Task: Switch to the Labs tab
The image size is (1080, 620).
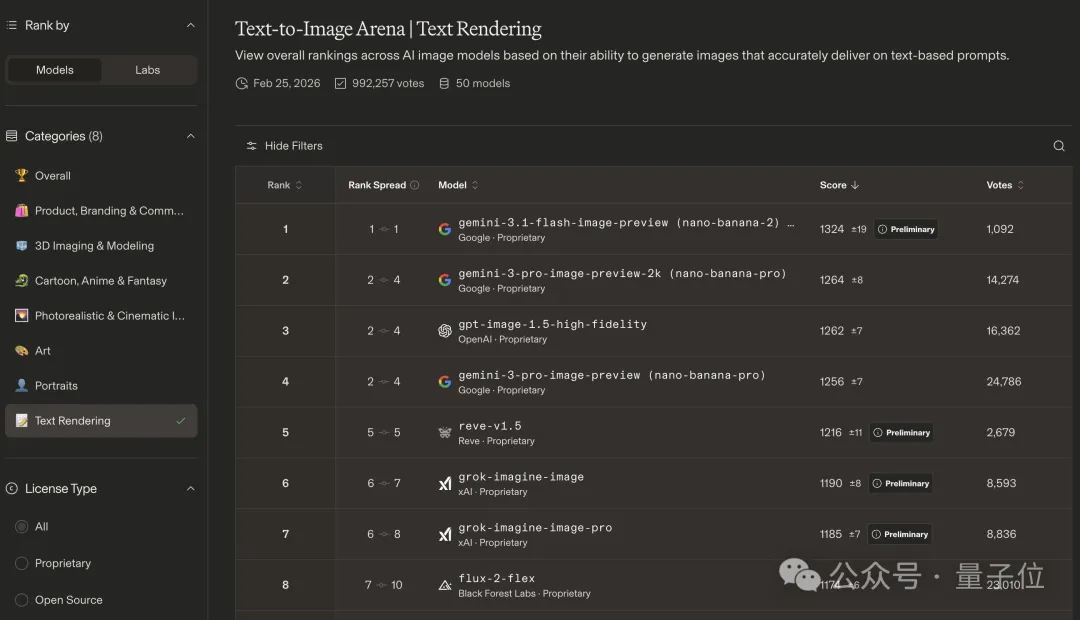Action: coord(148,70)
